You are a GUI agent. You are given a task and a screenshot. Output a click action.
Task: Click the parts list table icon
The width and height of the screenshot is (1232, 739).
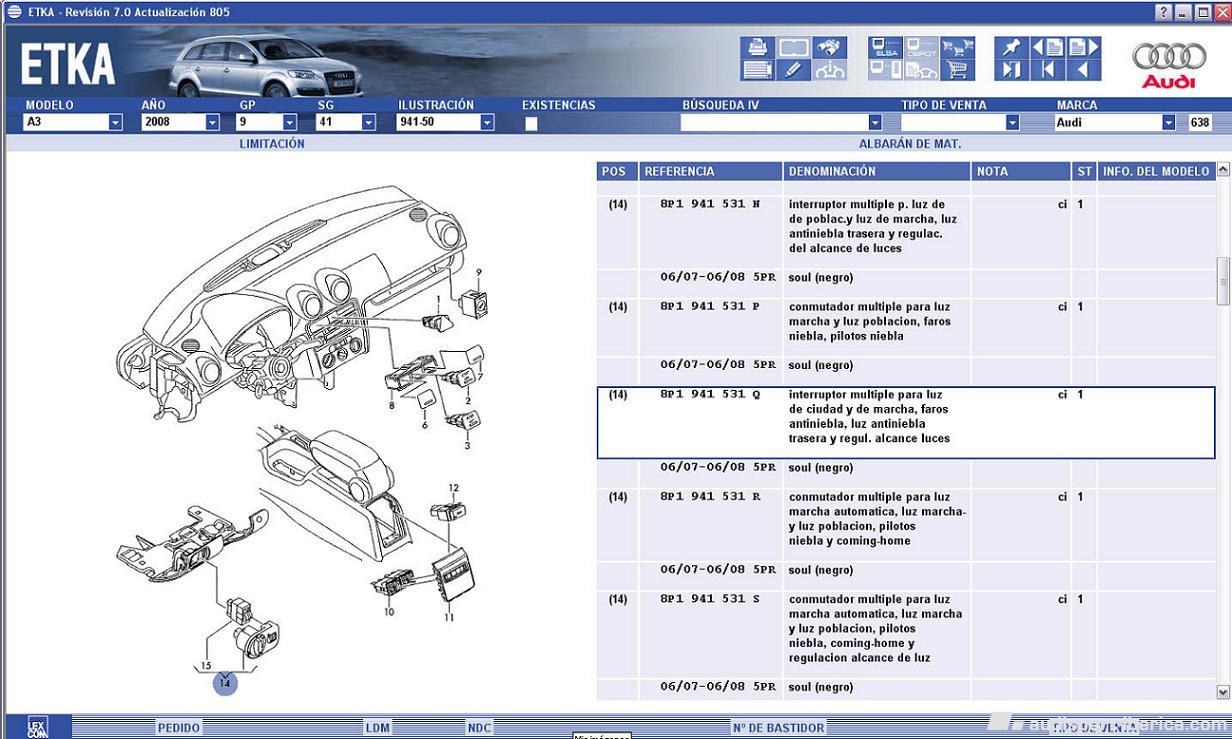(x=758, y=70)
